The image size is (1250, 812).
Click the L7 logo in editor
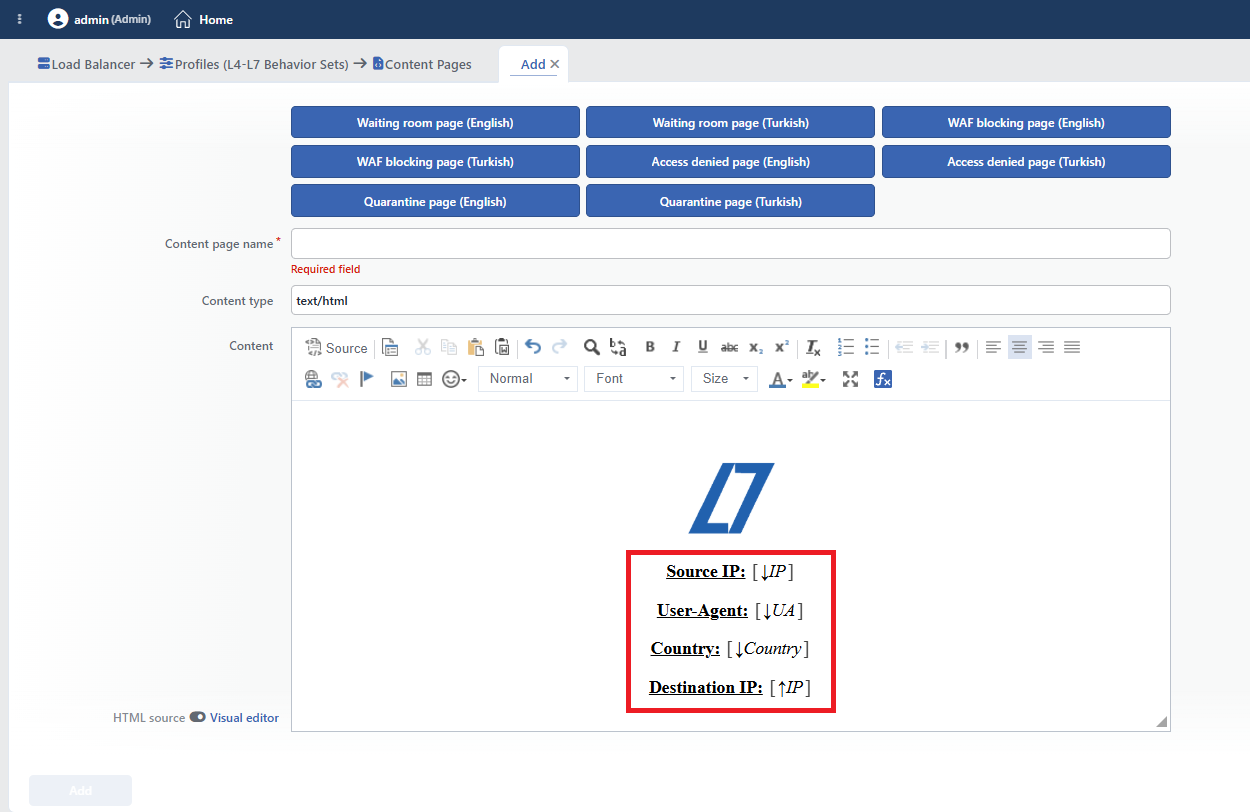coord(731,498)
